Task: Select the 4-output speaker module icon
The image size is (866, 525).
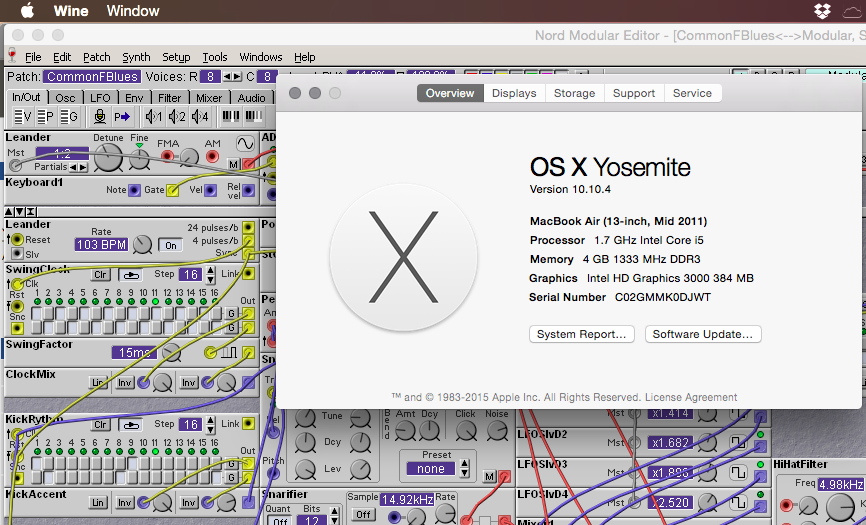Action: (200, 116)
